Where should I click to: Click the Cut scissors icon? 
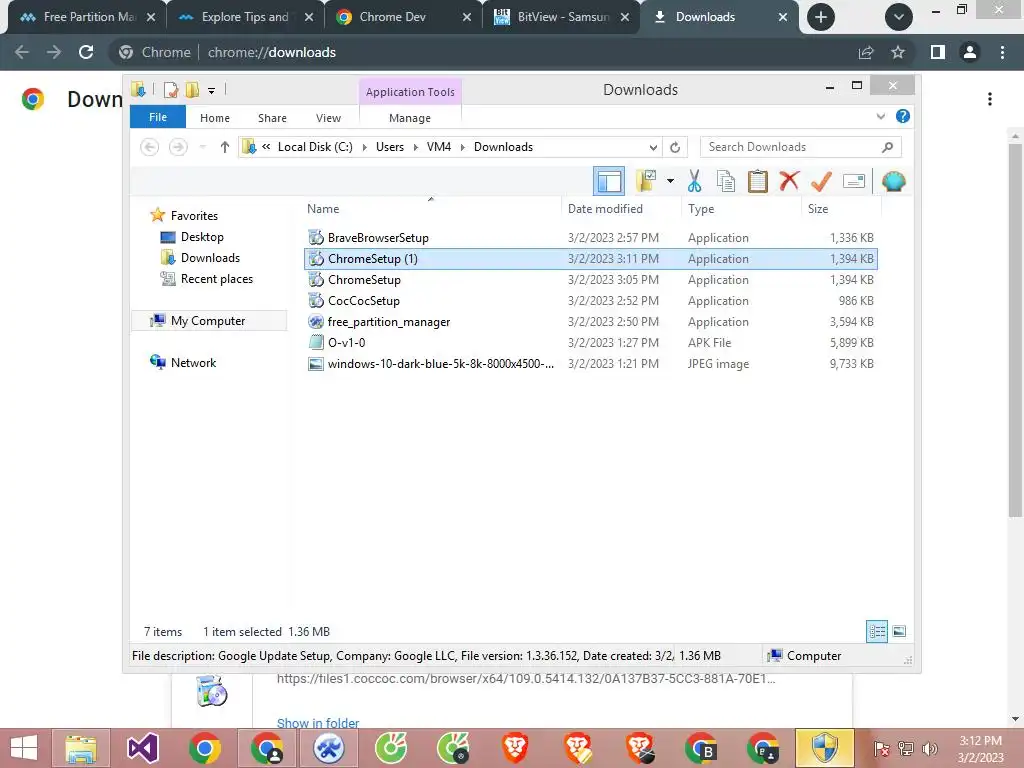coord(694,181)
